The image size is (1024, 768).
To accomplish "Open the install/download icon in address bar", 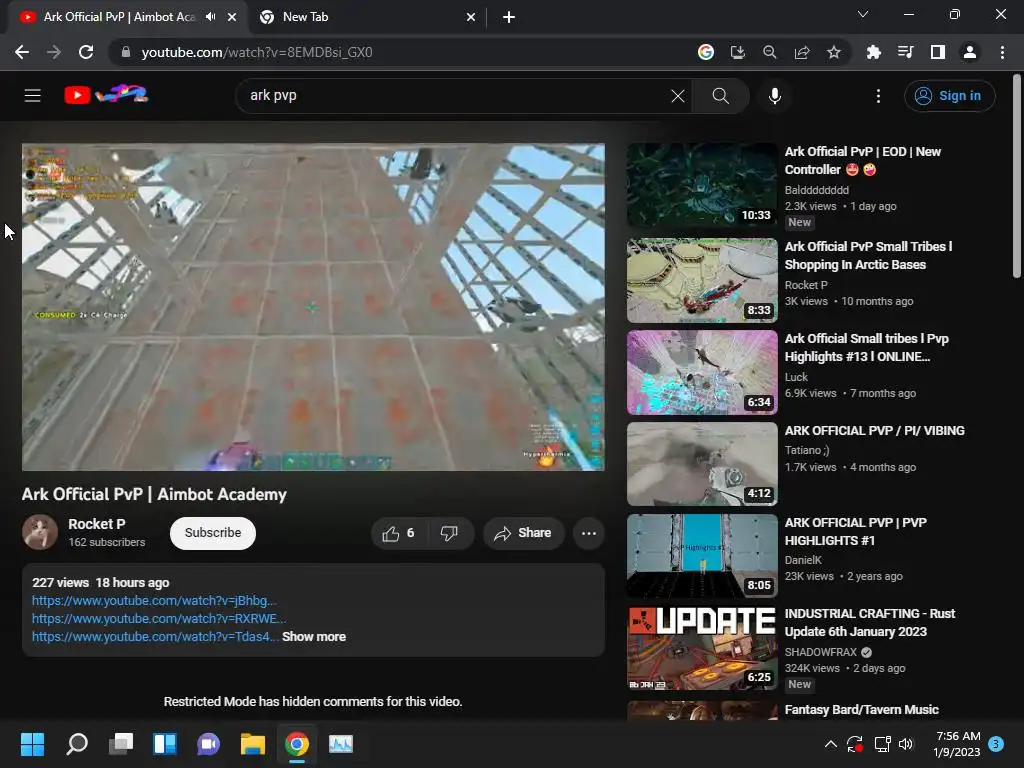I will point(738,52).
